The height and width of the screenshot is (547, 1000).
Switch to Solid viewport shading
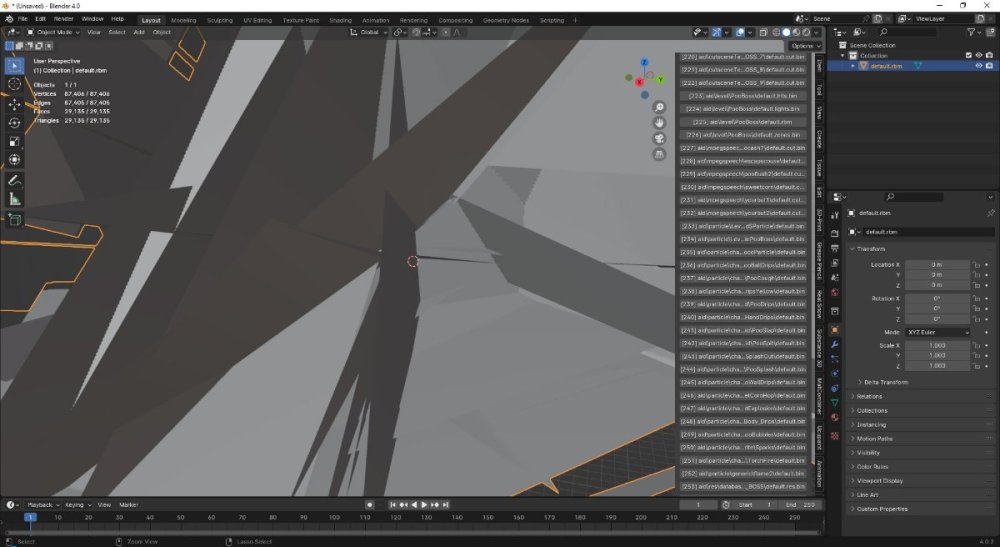coord(786,32)
